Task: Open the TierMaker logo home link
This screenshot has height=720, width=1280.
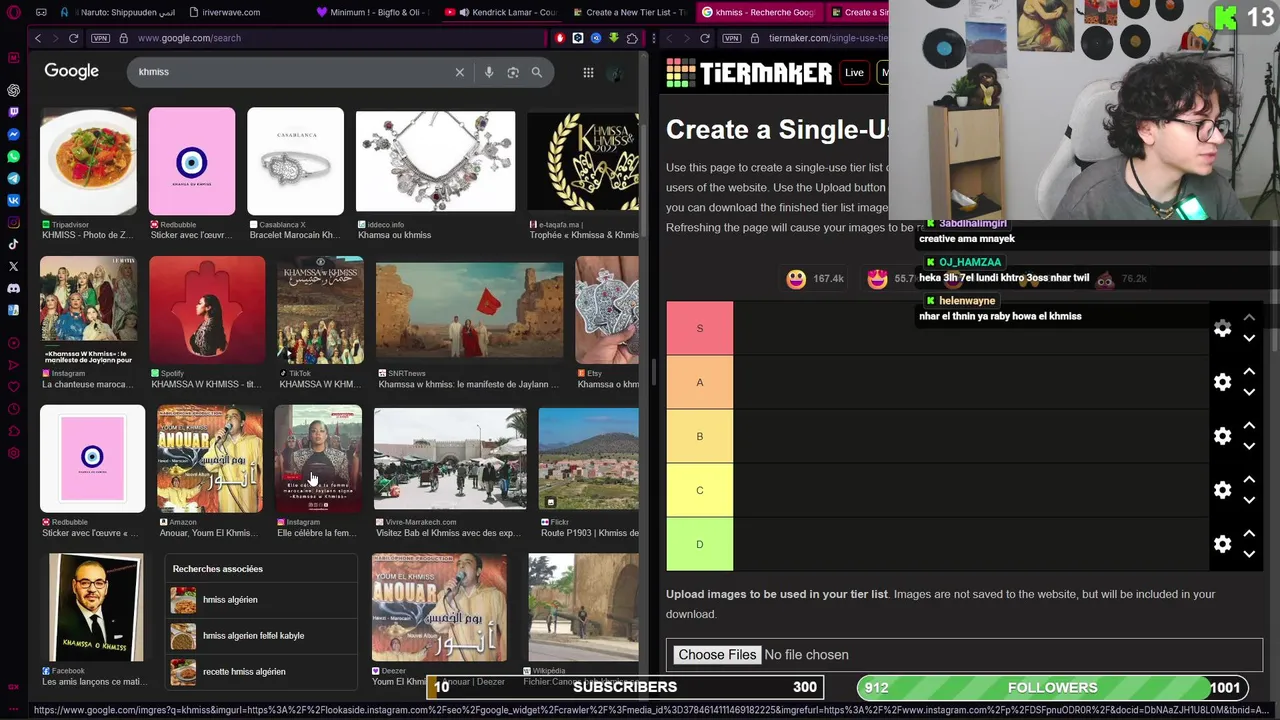Action: pos(749,73)
